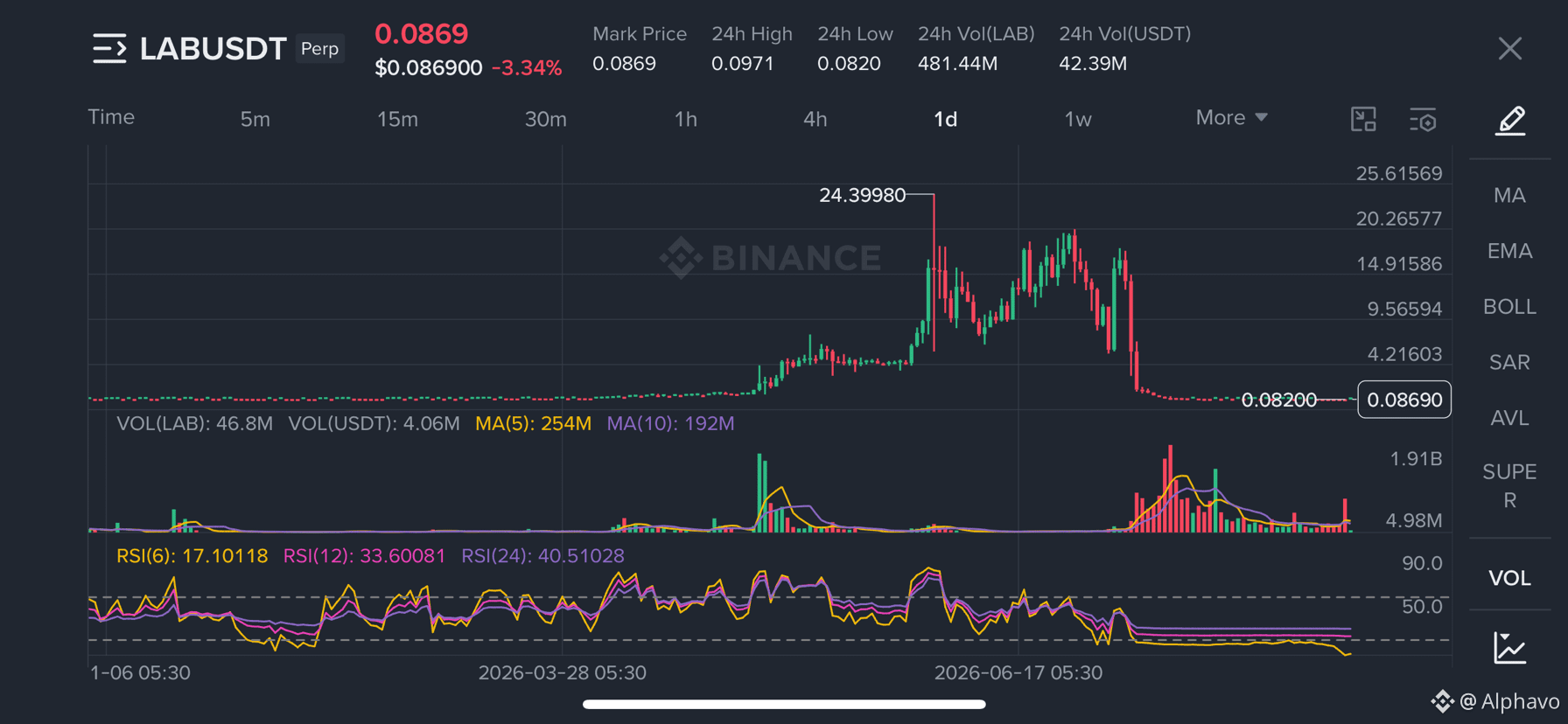Tap the LABUSDT pair name

click(x=213, y=49)
